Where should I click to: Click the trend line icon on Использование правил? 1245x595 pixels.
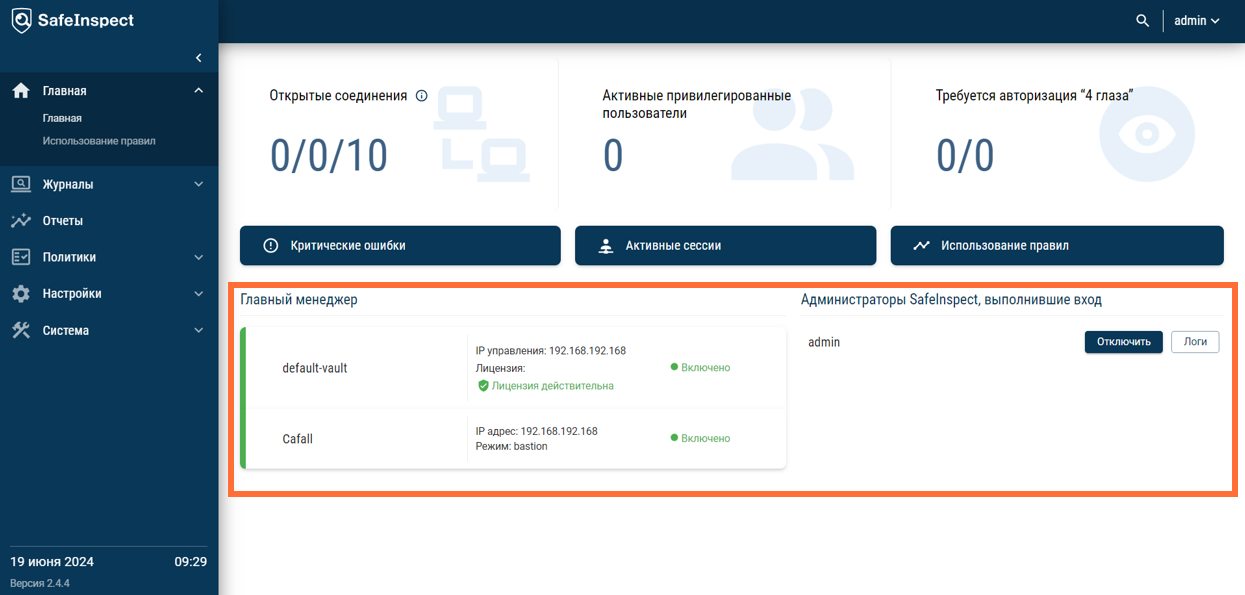(922, 245)
